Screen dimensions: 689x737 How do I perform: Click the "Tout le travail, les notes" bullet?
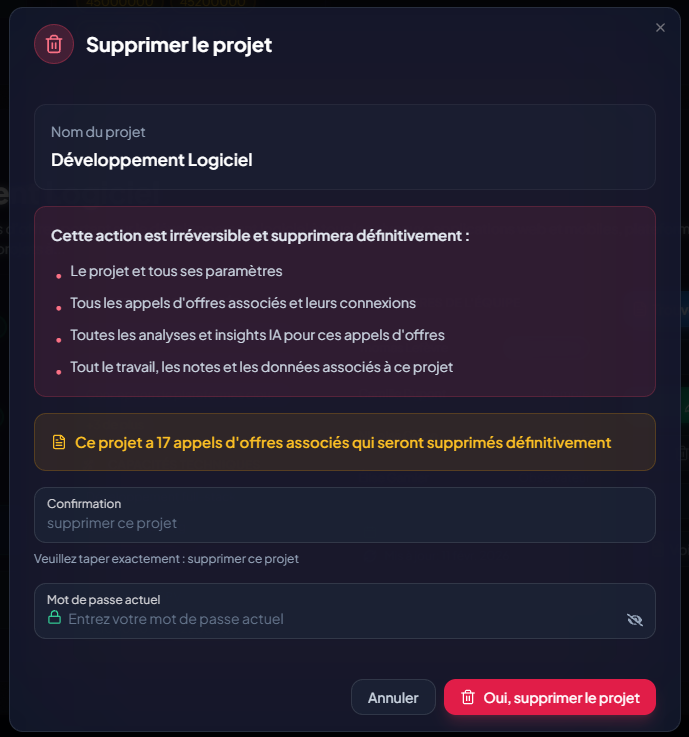(261, 367)
